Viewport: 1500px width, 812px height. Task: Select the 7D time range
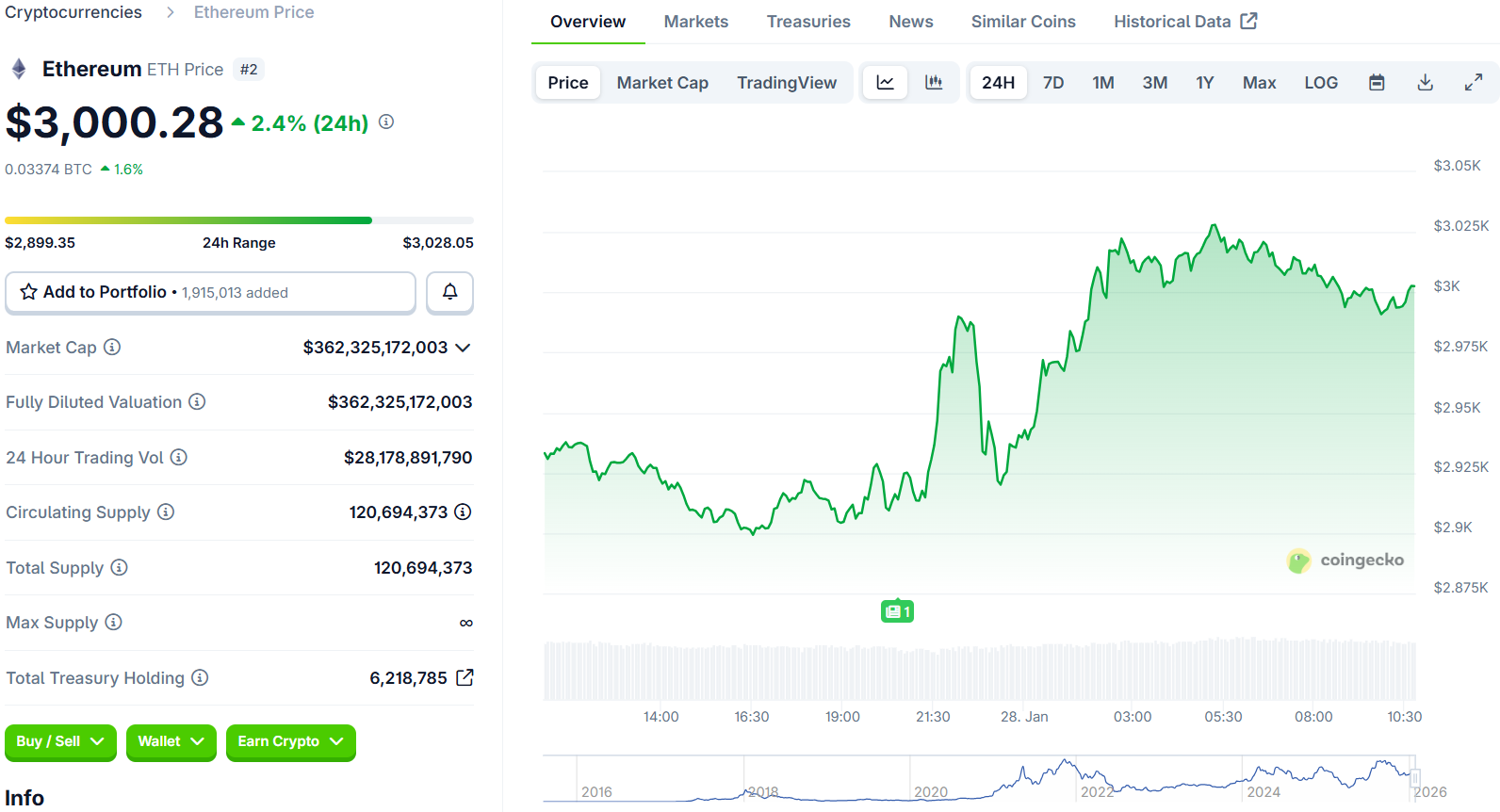1053,83
